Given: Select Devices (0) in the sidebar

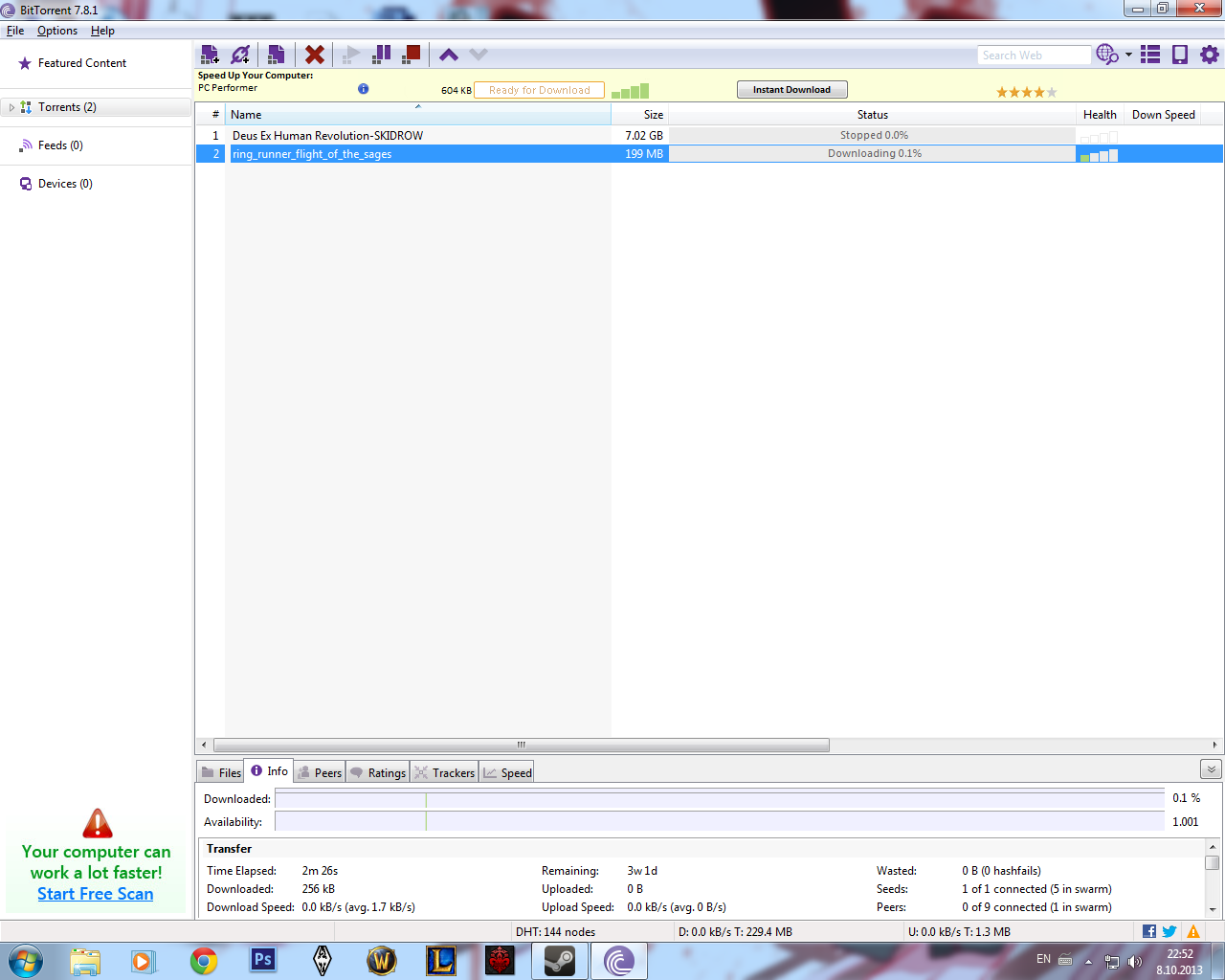Looking at the screenshot, I should (x=65, y=184).
